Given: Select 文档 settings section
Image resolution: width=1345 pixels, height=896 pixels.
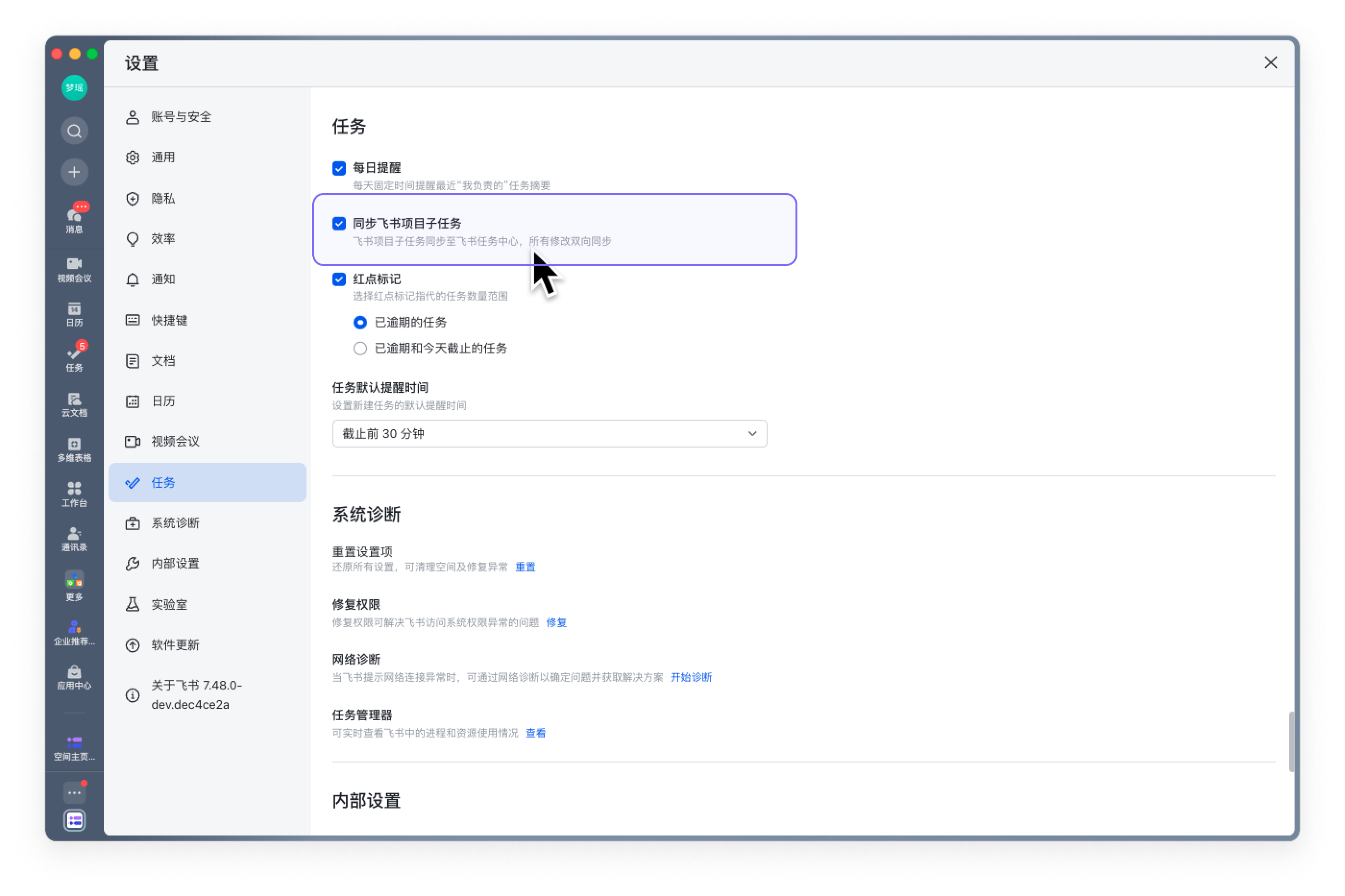Looking at the screenshot, I should pyautogui.click(x=207, y=361).
